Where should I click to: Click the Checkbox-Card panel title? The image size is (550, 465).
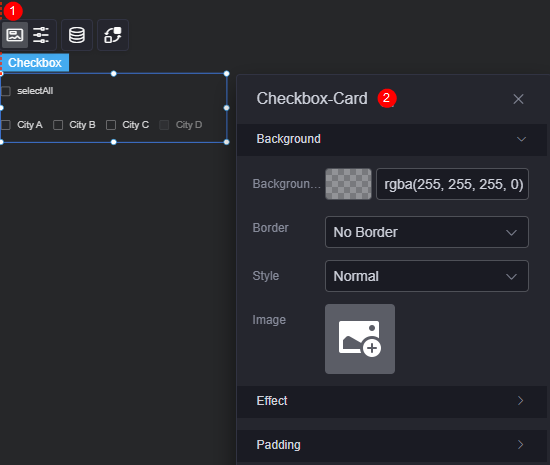click(312, 99)
